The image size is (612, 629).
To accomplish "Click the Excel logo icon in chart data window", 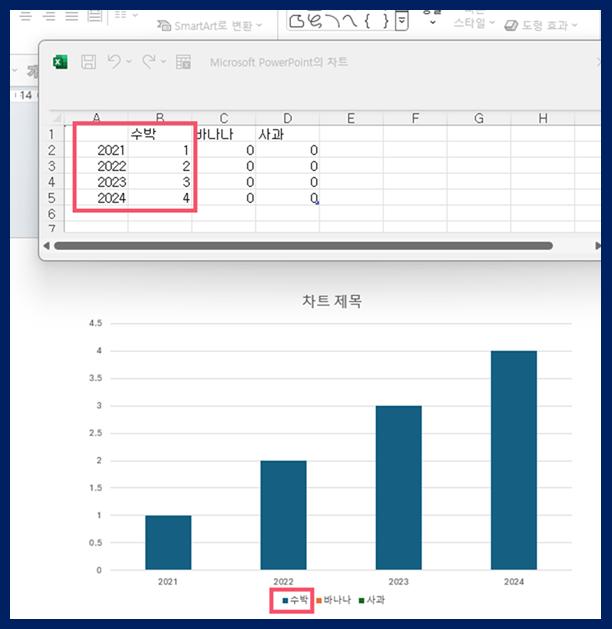I will click(x=60, y=62).
